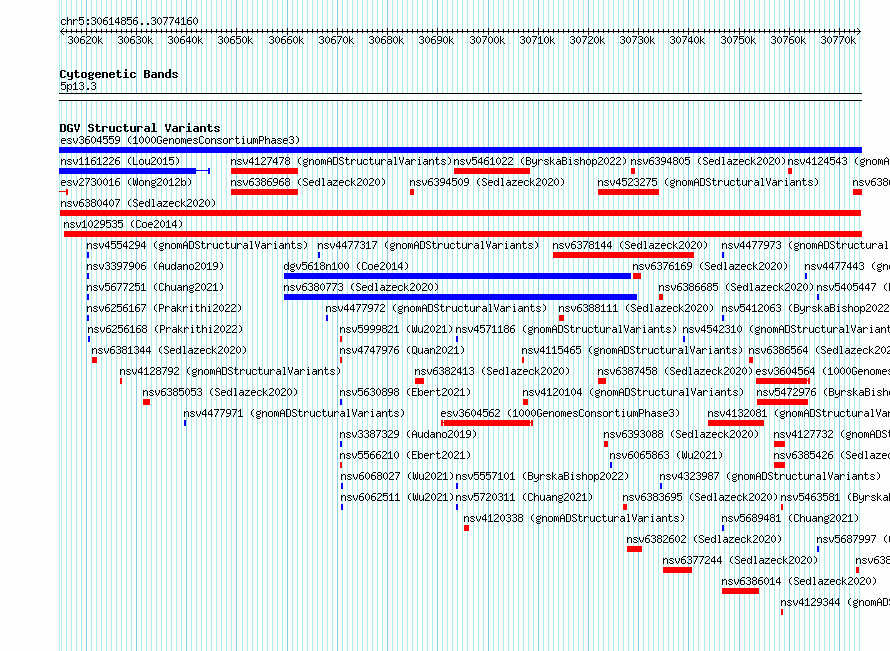The height and width of the screenshot is (651, 890).
Task: Click the nsv6385053 (Sedlazeck2020) label
Action: (220, 392)
